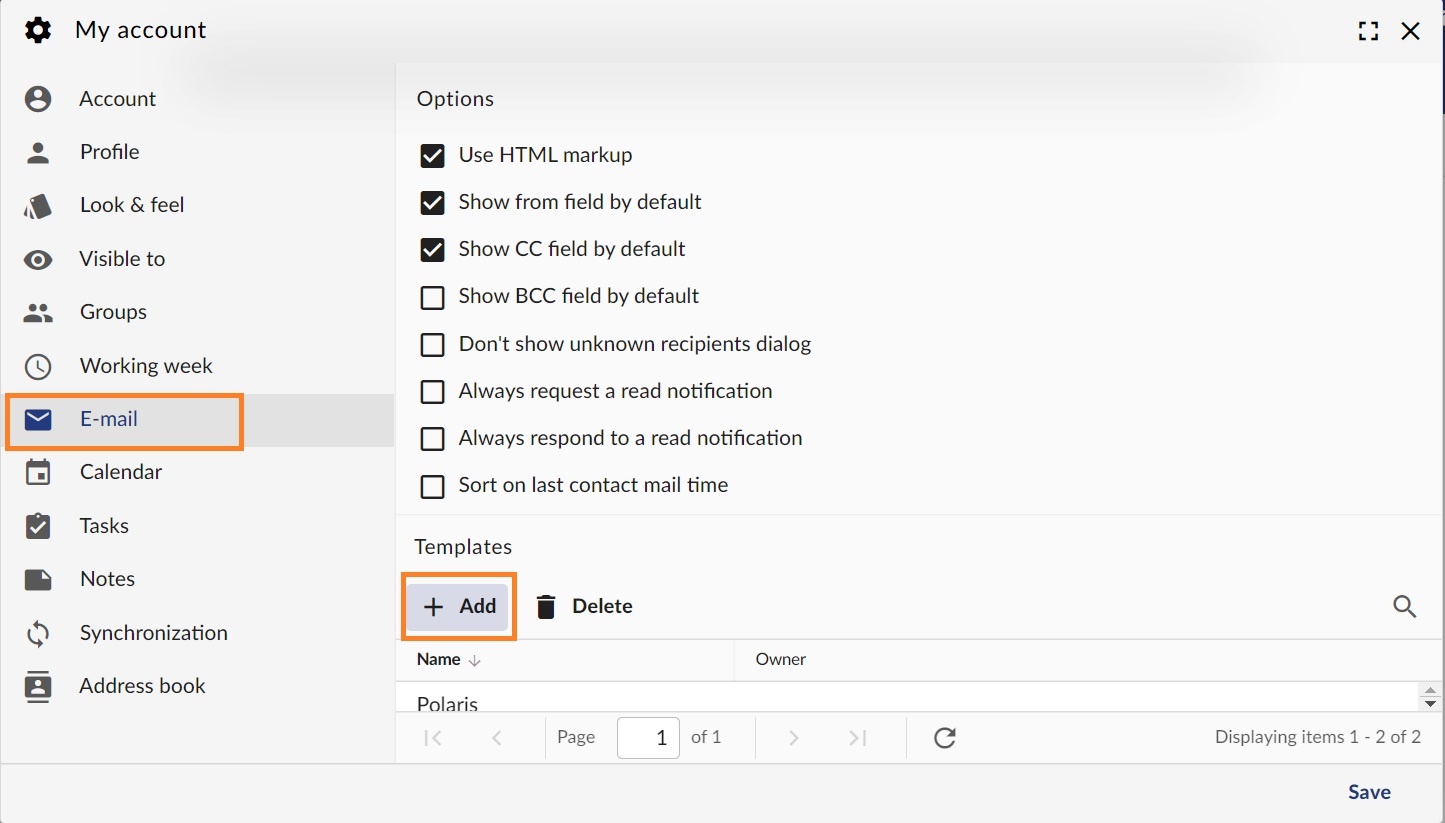Click the Synchronization arrows icon
This screenshot has width=1445, height=823.
[38, 633]
